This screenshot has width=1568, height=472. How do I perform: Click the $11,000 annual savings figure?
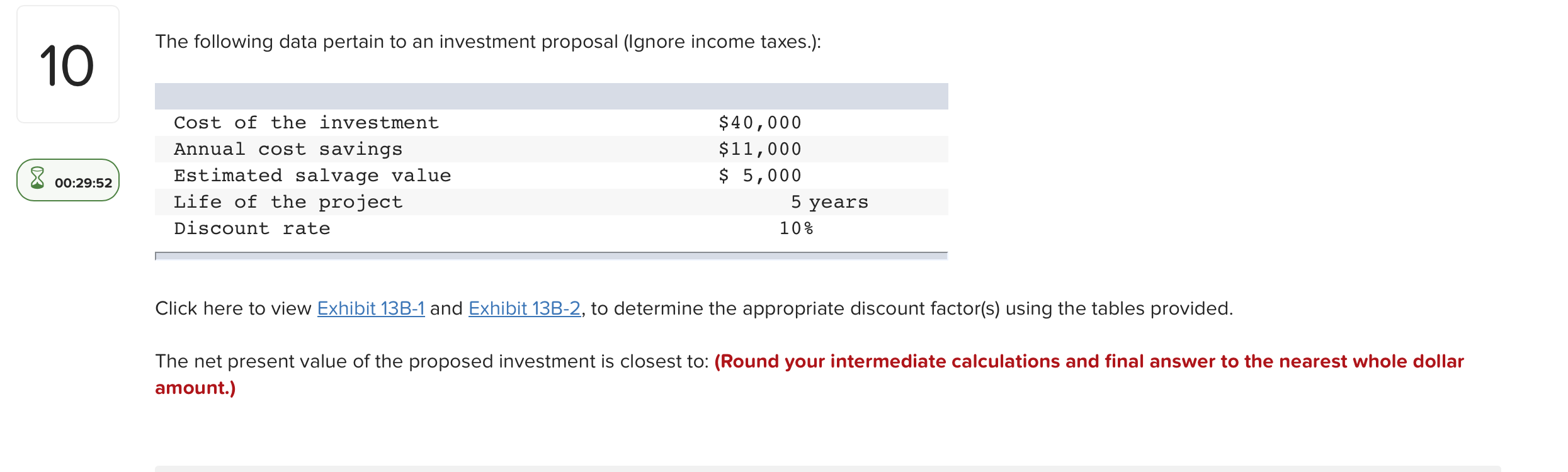coord(761,149)
